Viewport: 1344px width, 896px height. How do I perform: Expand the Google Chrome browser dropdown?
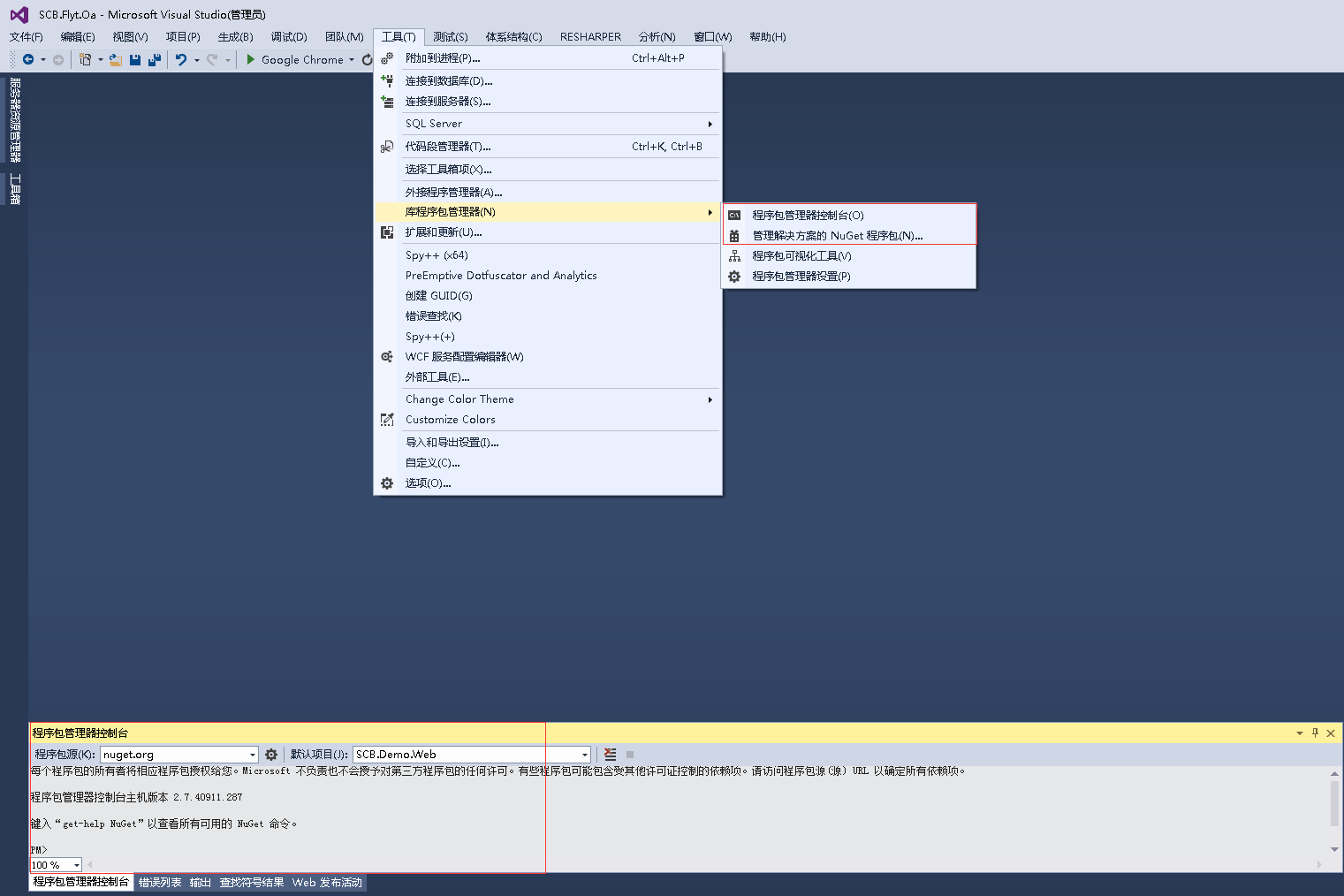click(x=352, y=60)
